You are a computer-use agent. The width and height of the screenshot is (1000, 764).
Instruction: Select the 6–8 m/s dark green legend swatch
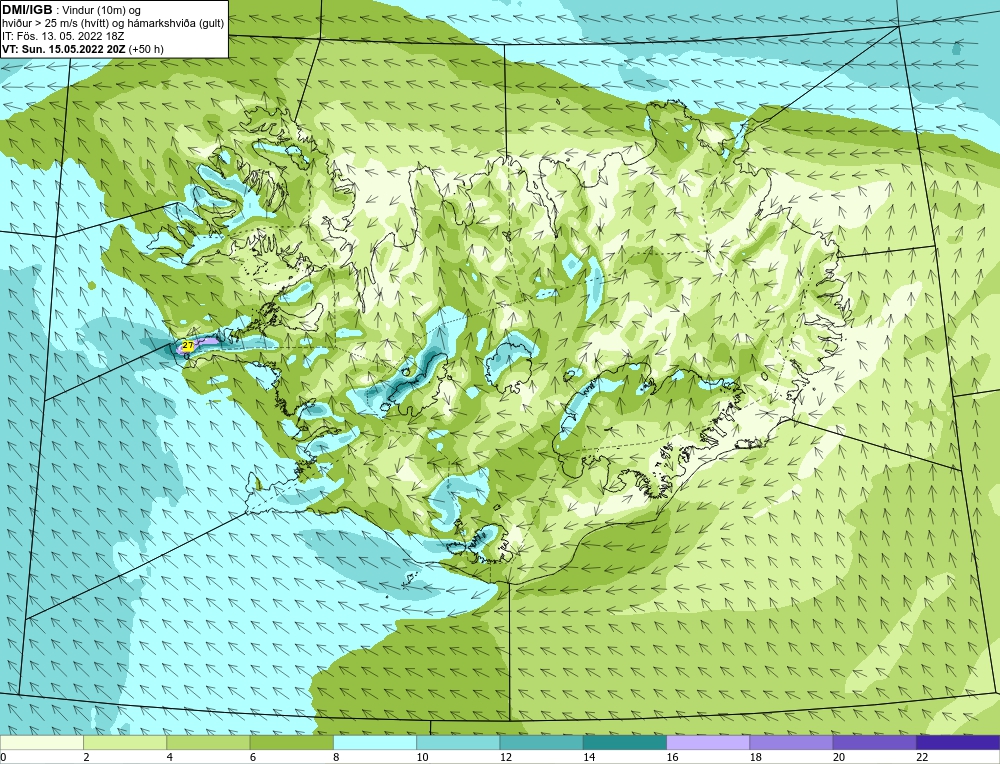(291, 742)
